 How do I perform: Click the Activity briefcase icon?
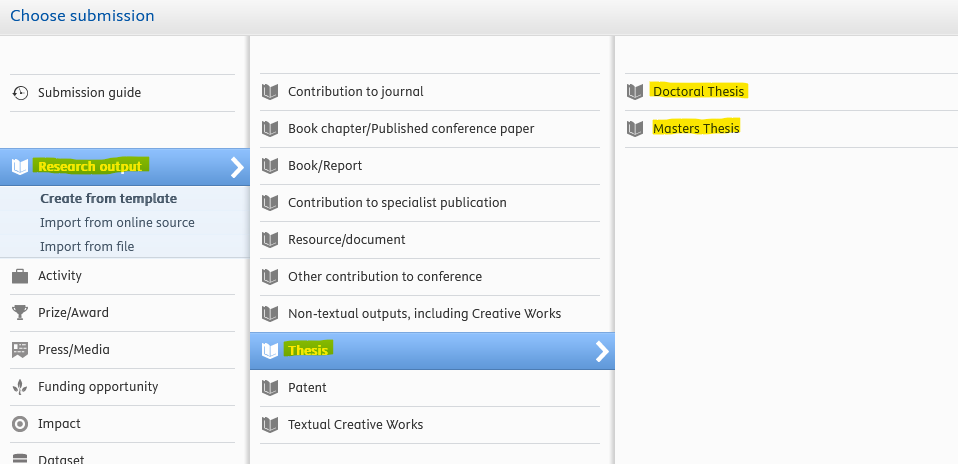[20, 276]
